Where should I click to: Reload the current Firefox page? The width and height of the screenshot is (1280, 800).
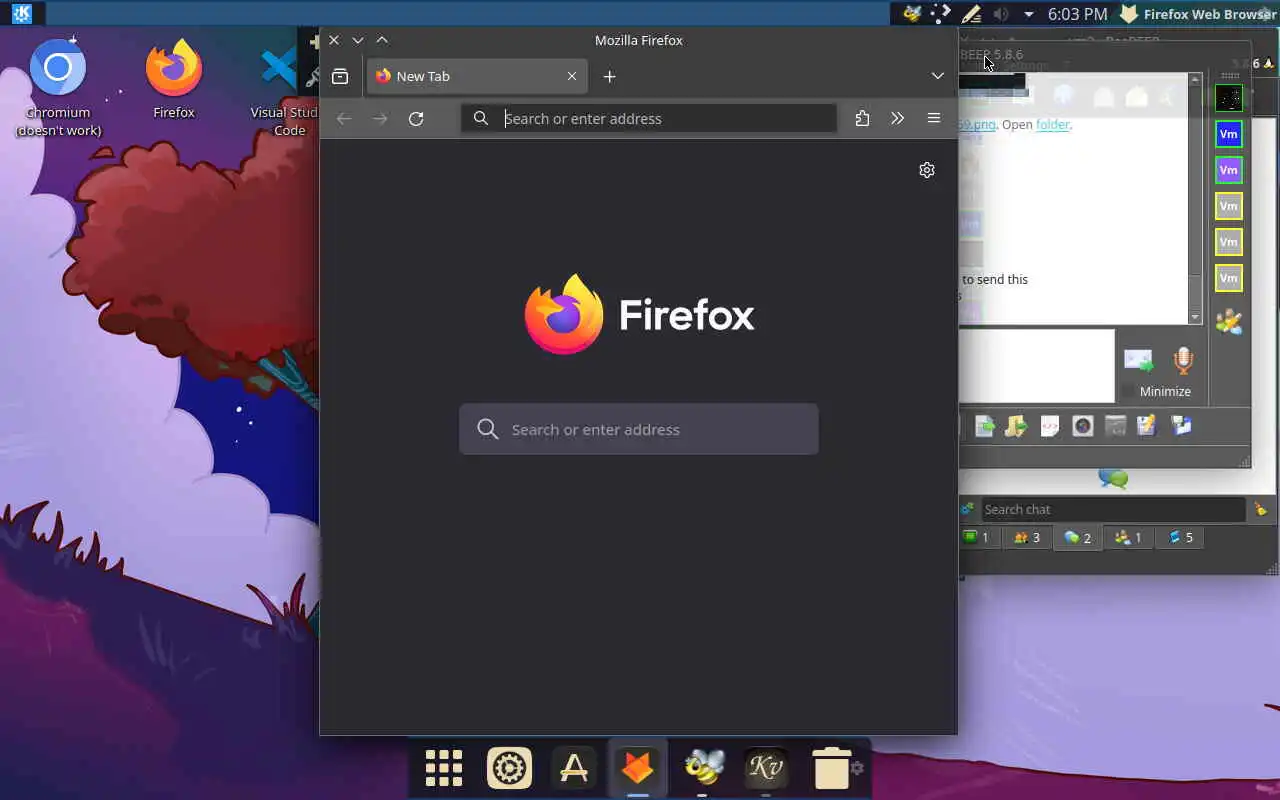[416, 118]
